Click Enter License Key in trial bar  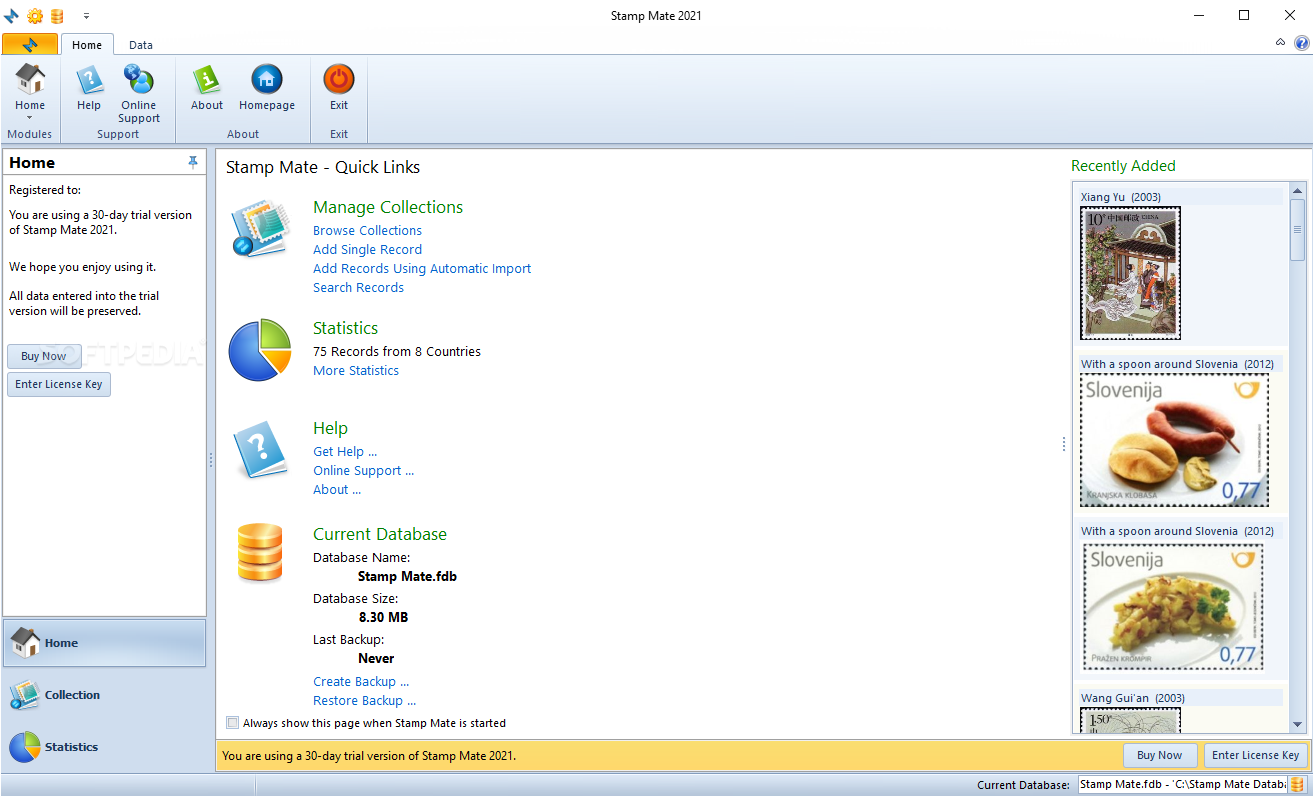pos(1255,755)
